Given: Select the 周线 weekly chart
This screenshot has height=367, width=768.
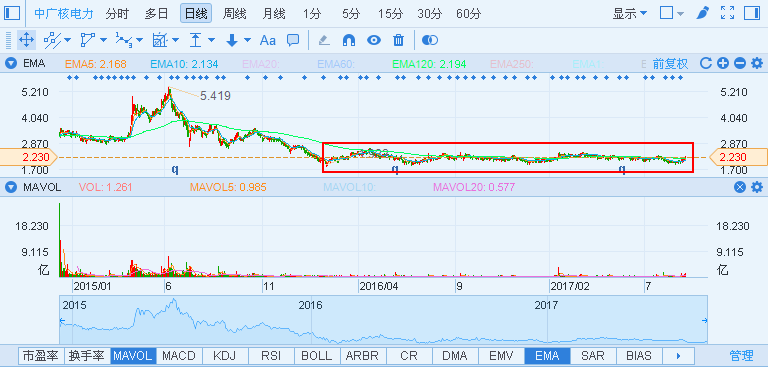Looking at the screenshot, I should pyautogui.click(x=234, y=14).
